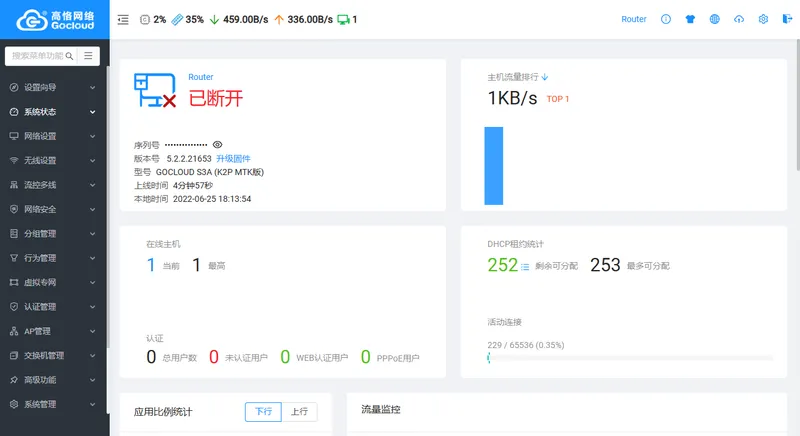Click the AP管理 icon

(14, 331)
